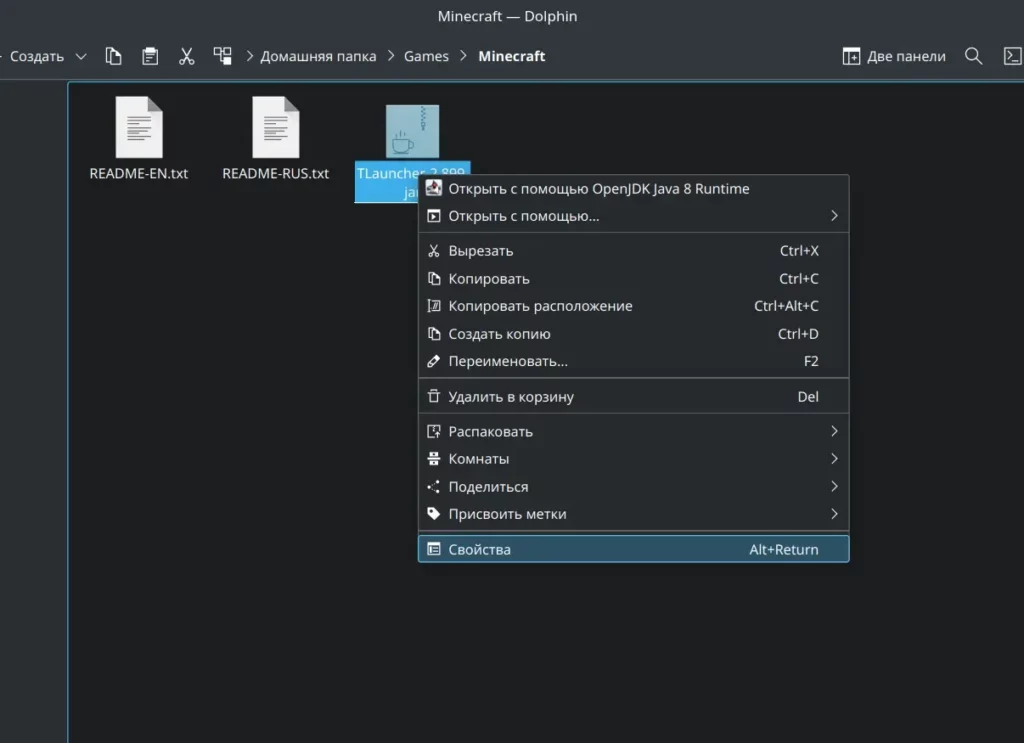
Task: Click the Cut scissors icon in the toolbar
Action: coord(187,56)
